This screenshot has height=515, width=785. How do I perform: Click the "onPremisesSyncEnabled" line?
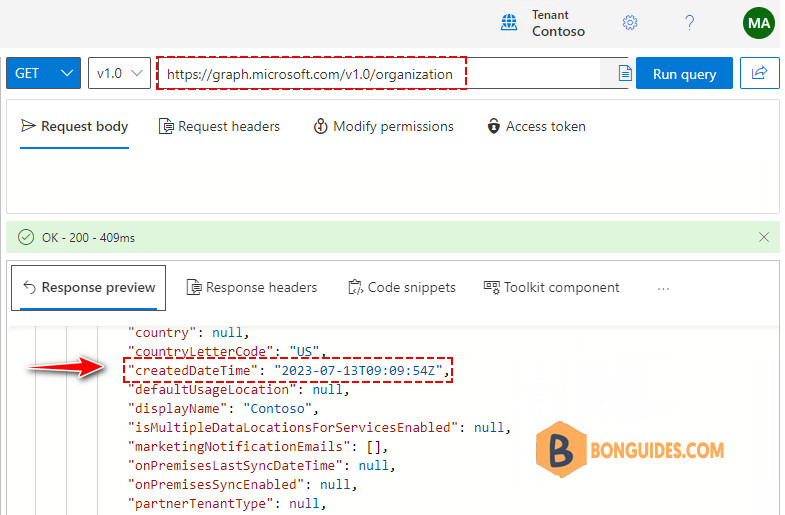coord(243,485)
